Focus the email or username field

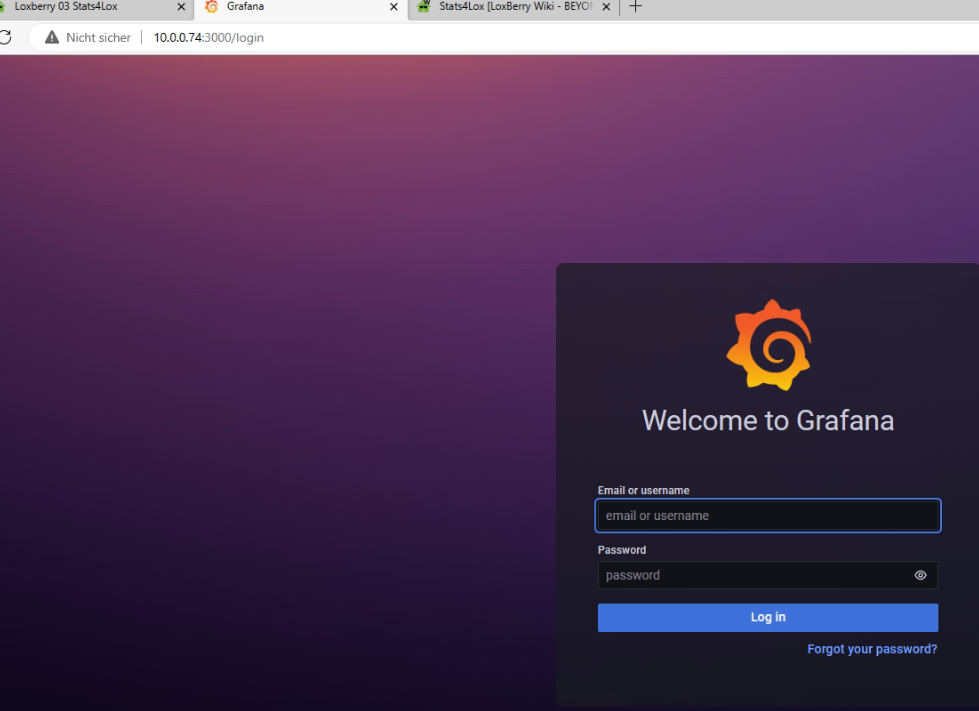click(x=768, y=516)
